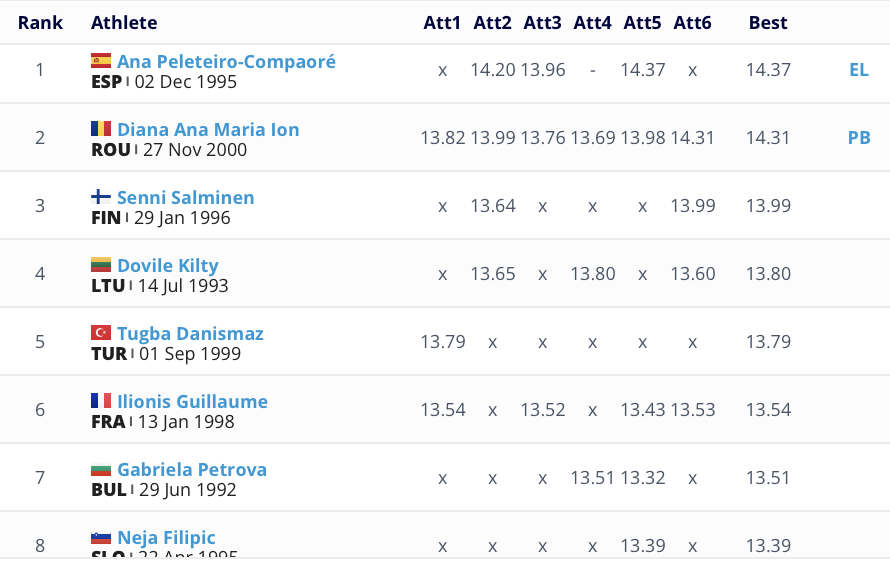Open Dovile Kilty athlete profile

pos(167,265)
